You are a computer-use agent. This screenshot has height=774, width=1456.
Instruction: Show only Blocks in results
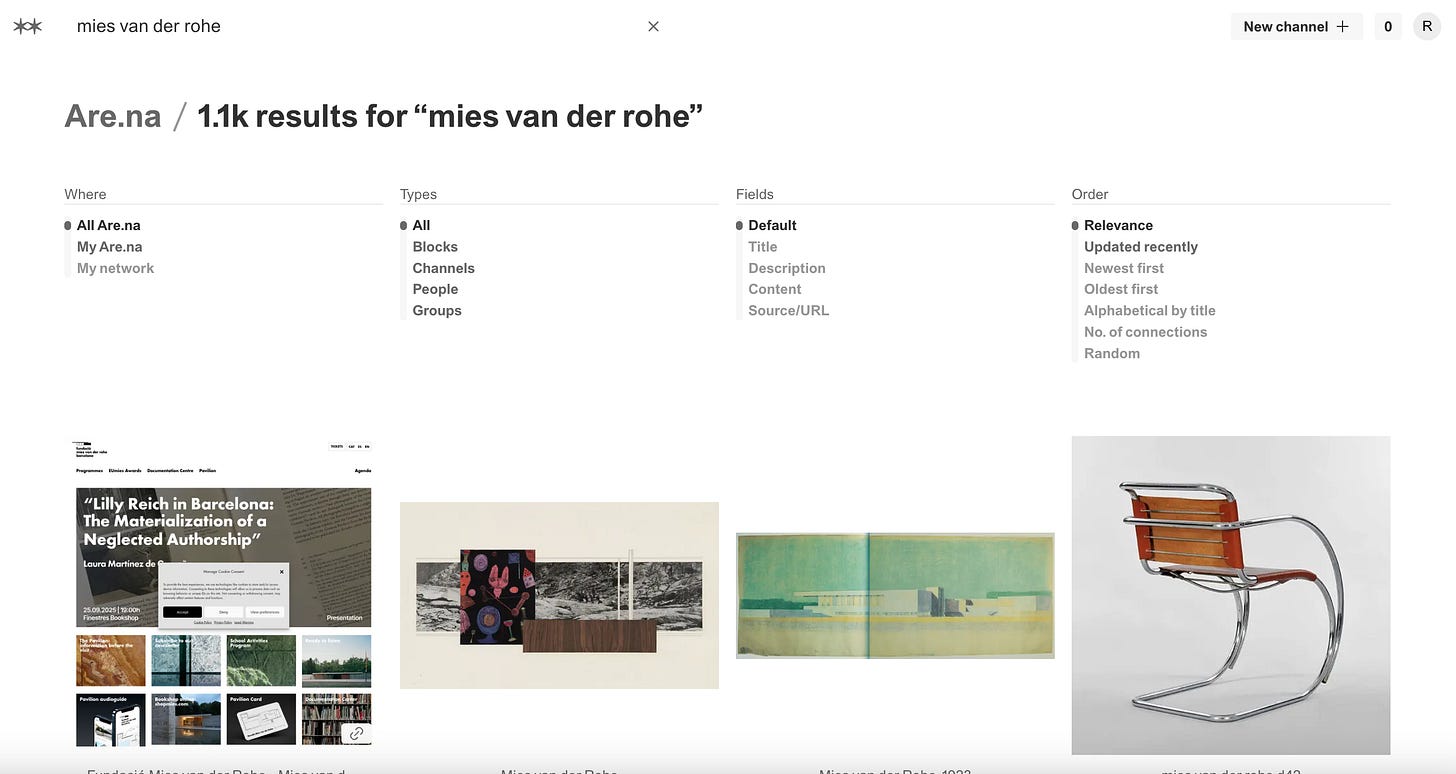click(435, 247)
